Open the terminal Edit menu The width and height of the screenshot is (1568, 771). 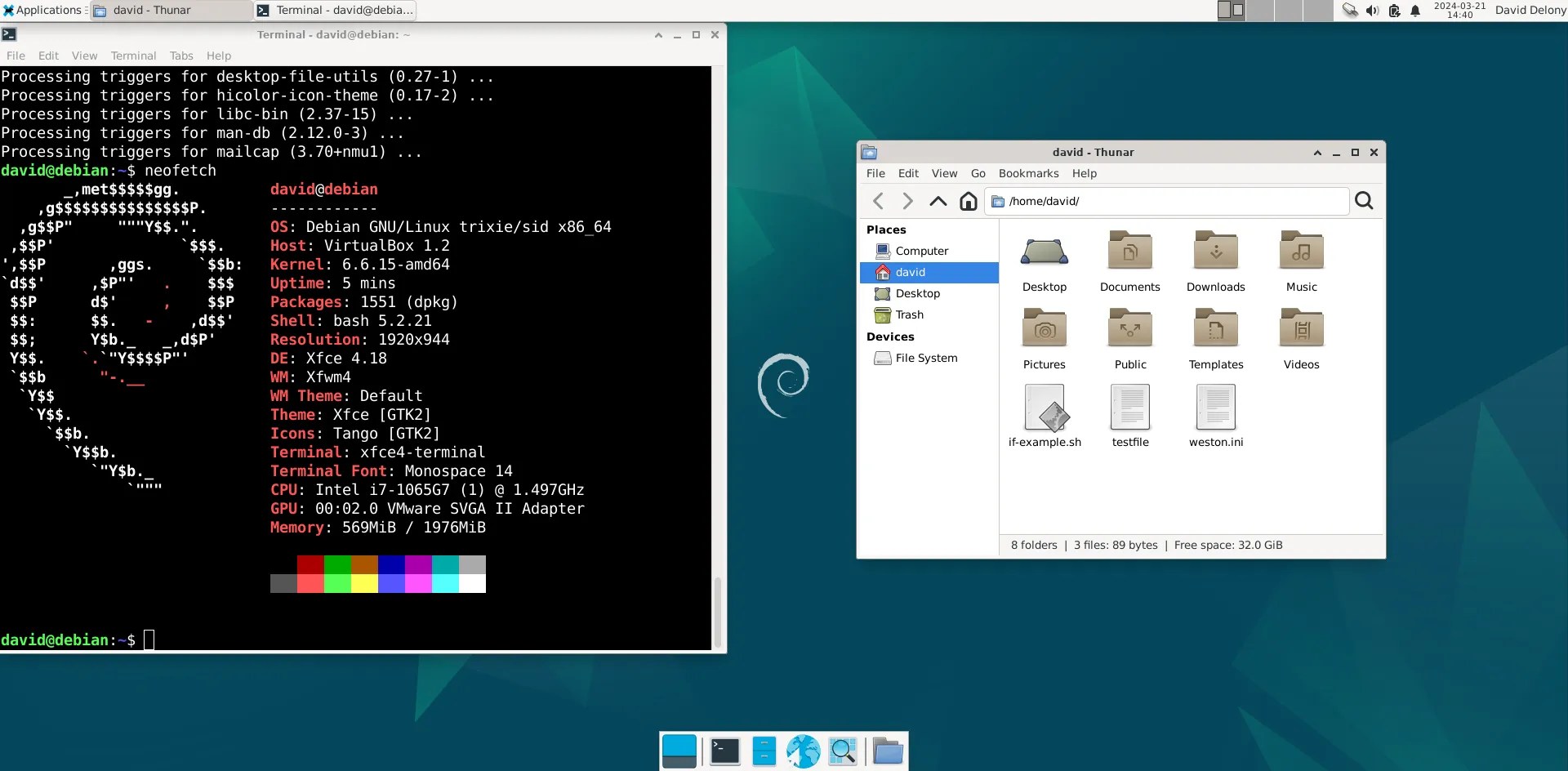click(x=48, y=56)
